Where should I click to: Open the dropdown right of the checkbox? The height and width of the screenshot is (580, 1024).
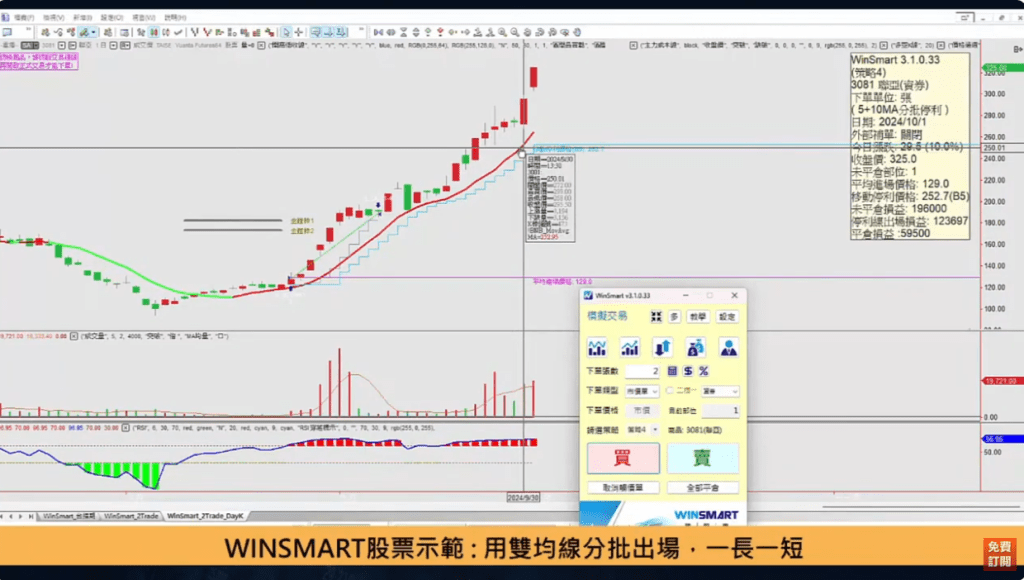(720, 391)
